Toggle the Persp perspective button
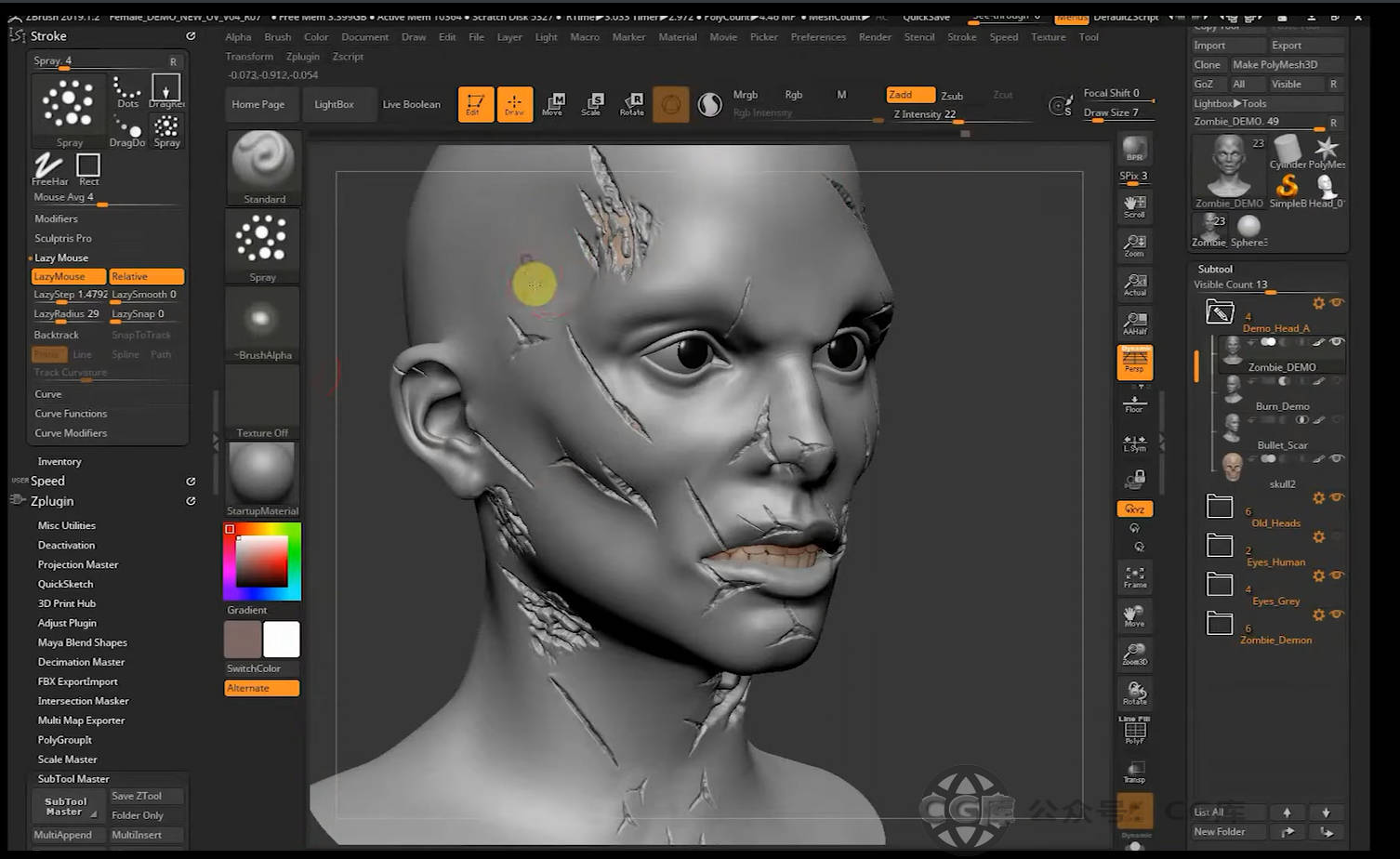Image resolution: width=1400 pixels, height=859 pixels. (1134, 362)
